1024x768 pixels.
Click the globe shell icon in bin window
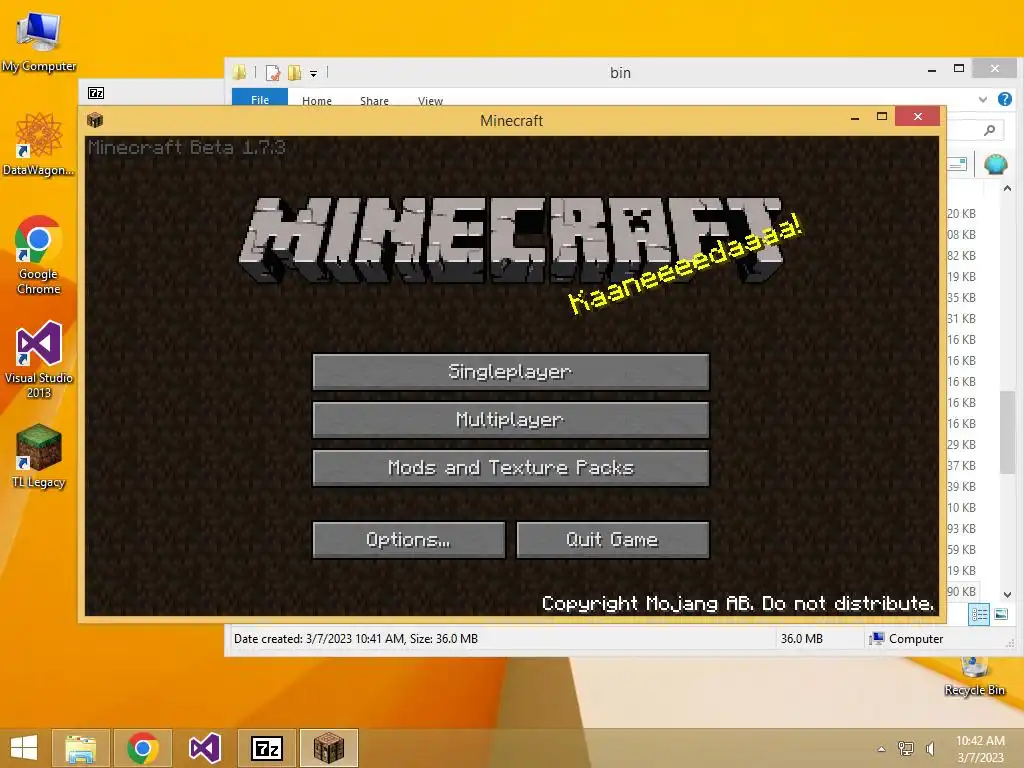point(995,164)
